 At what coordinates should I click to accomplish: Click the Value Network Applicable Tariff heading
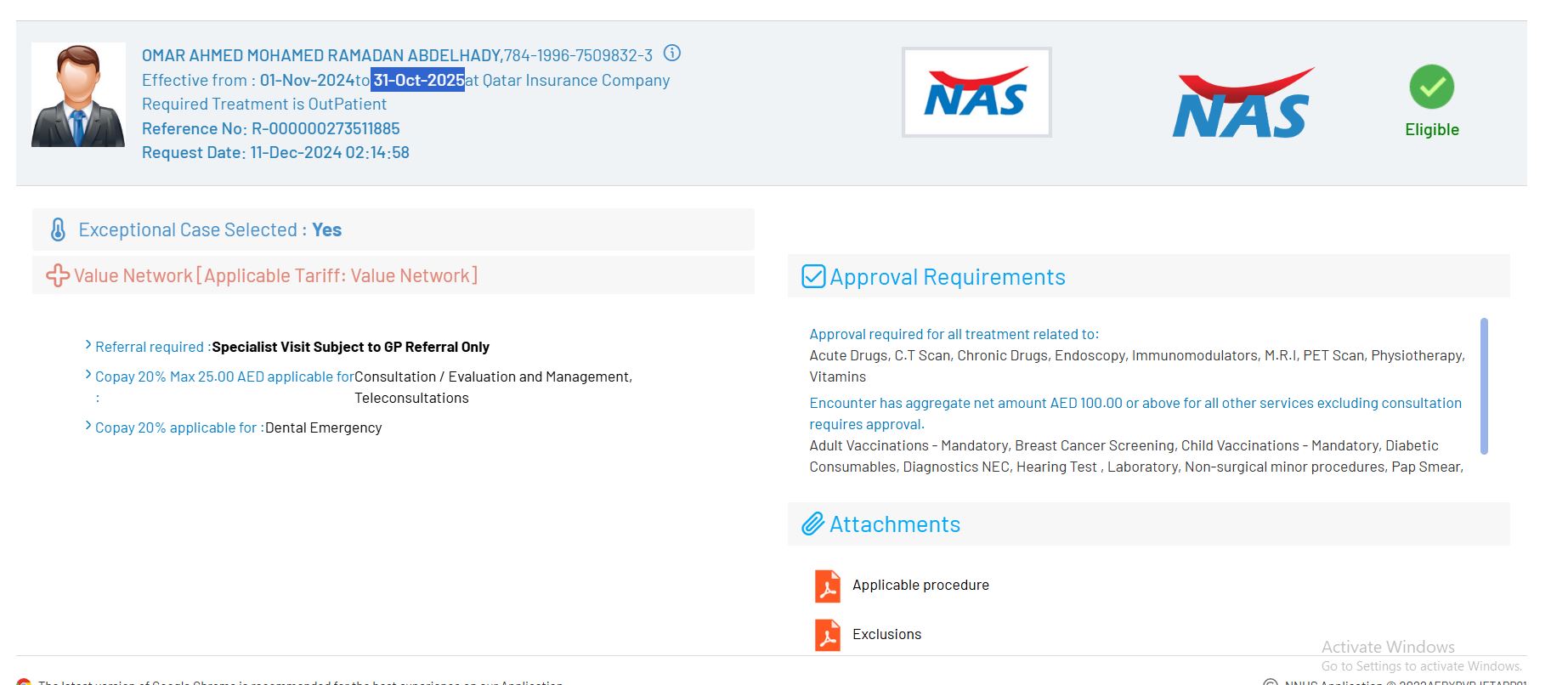[x=276, y=275]
